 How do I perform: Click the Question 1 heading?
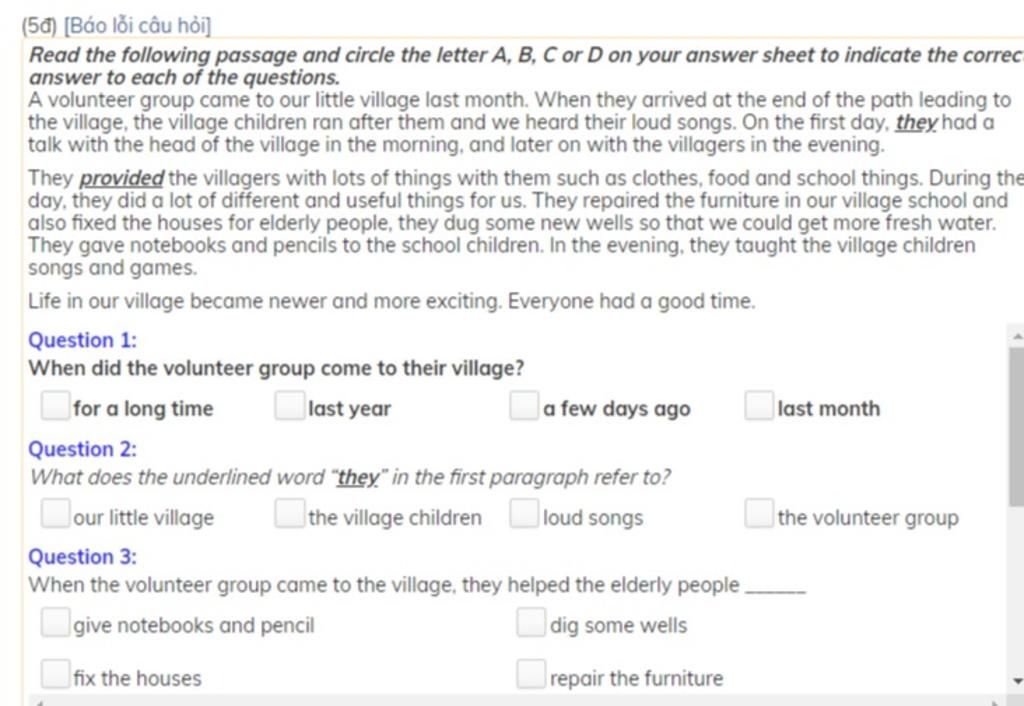click(x=82, y=340)
